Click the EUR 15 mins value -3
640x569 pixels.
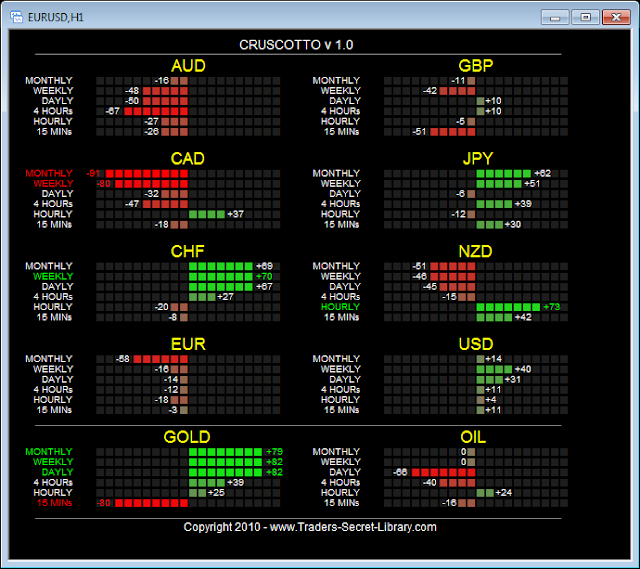(173, 410)
